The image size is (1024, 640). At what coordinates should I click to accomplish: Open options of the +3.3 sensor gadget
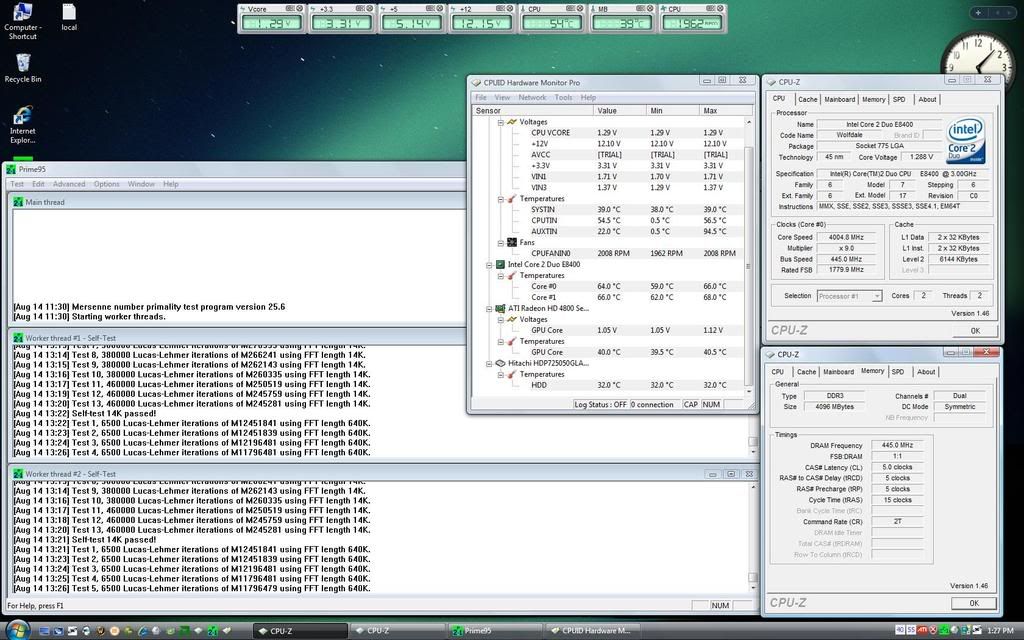(x=360, y=8)
